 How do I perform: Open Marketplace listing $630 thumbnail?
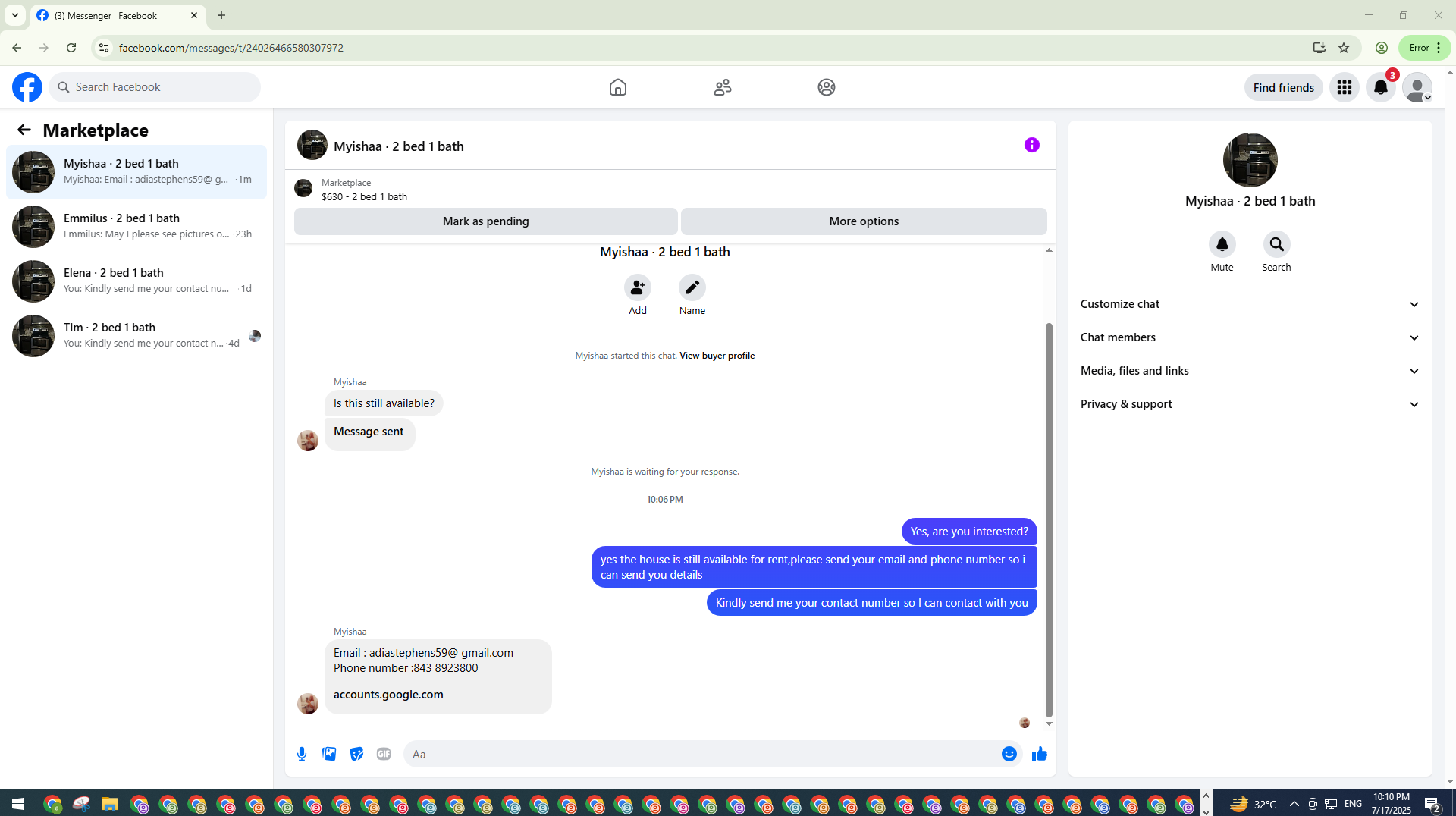coord(303,188)
